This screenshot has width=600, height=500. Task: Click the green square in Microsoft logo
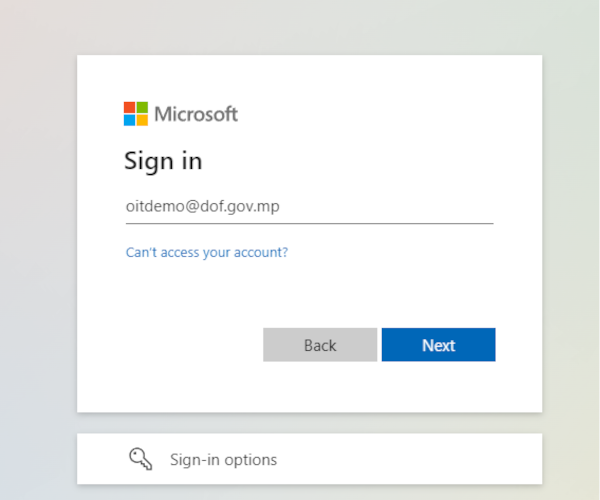tap(142, 107)
